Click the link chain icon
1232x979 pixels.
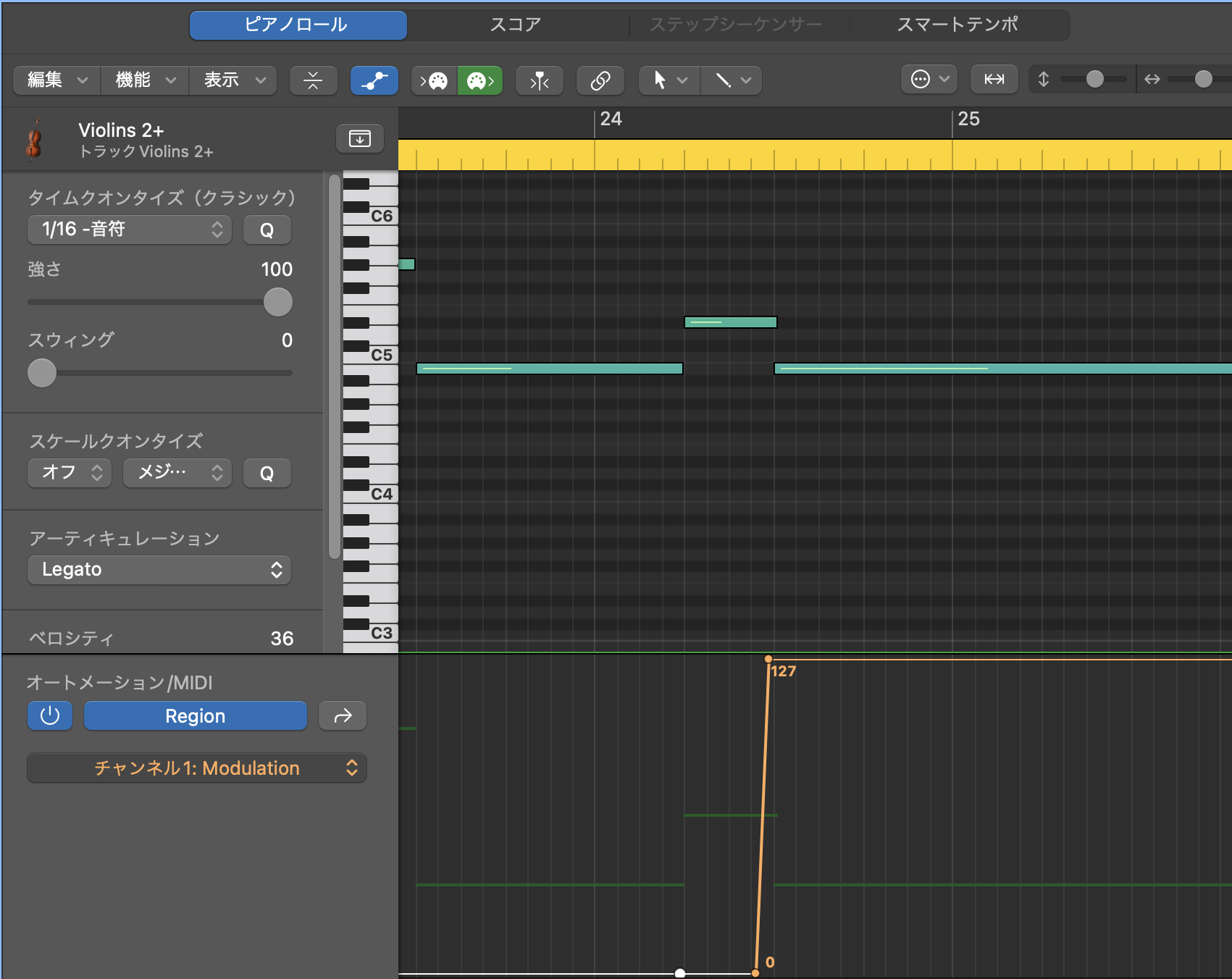pyautogui.click(x=600, y=80)
